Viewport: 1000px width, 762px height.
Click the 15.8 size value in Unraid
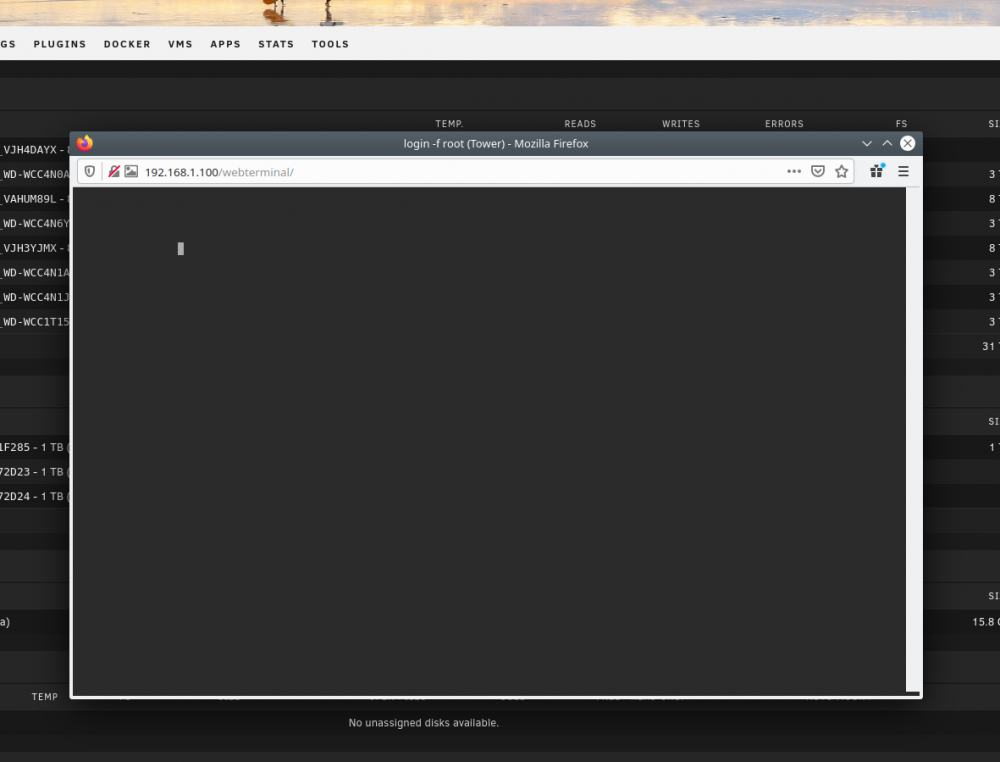pyautogui.click(x=985, y=622)
